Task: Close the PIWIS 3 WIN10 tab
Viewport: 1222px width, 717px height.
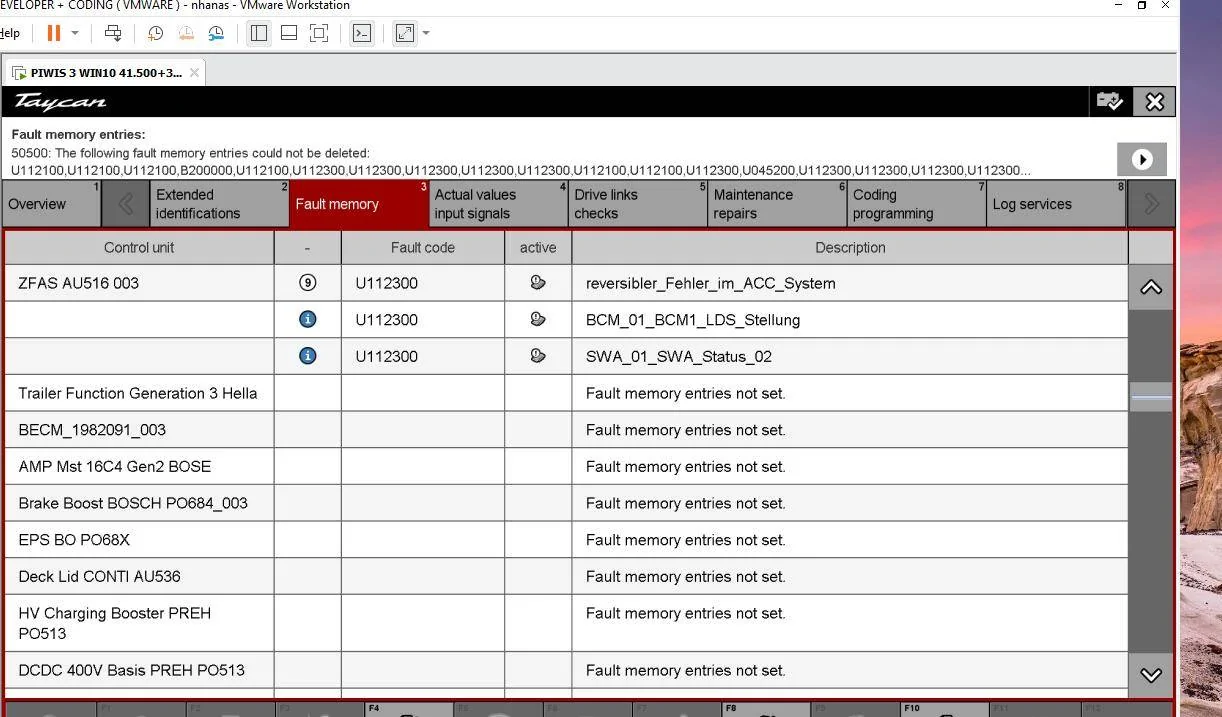Action: coord(194,73)
